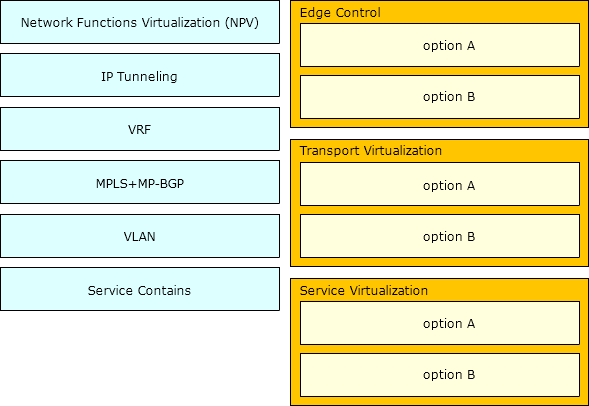The width and height of the screenshot is (589, 406).
Task: Select option A under Transport Virtualization
Action: tap(440, 184)
